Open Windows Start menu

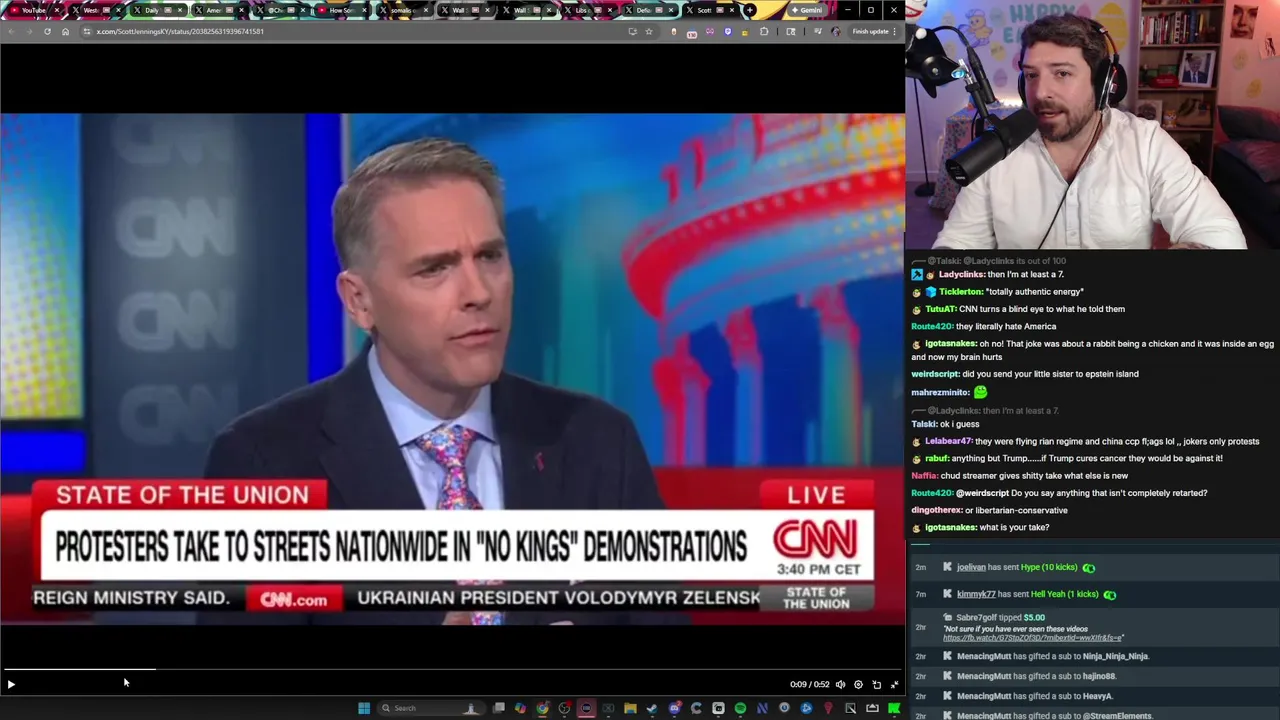[364, 708]
